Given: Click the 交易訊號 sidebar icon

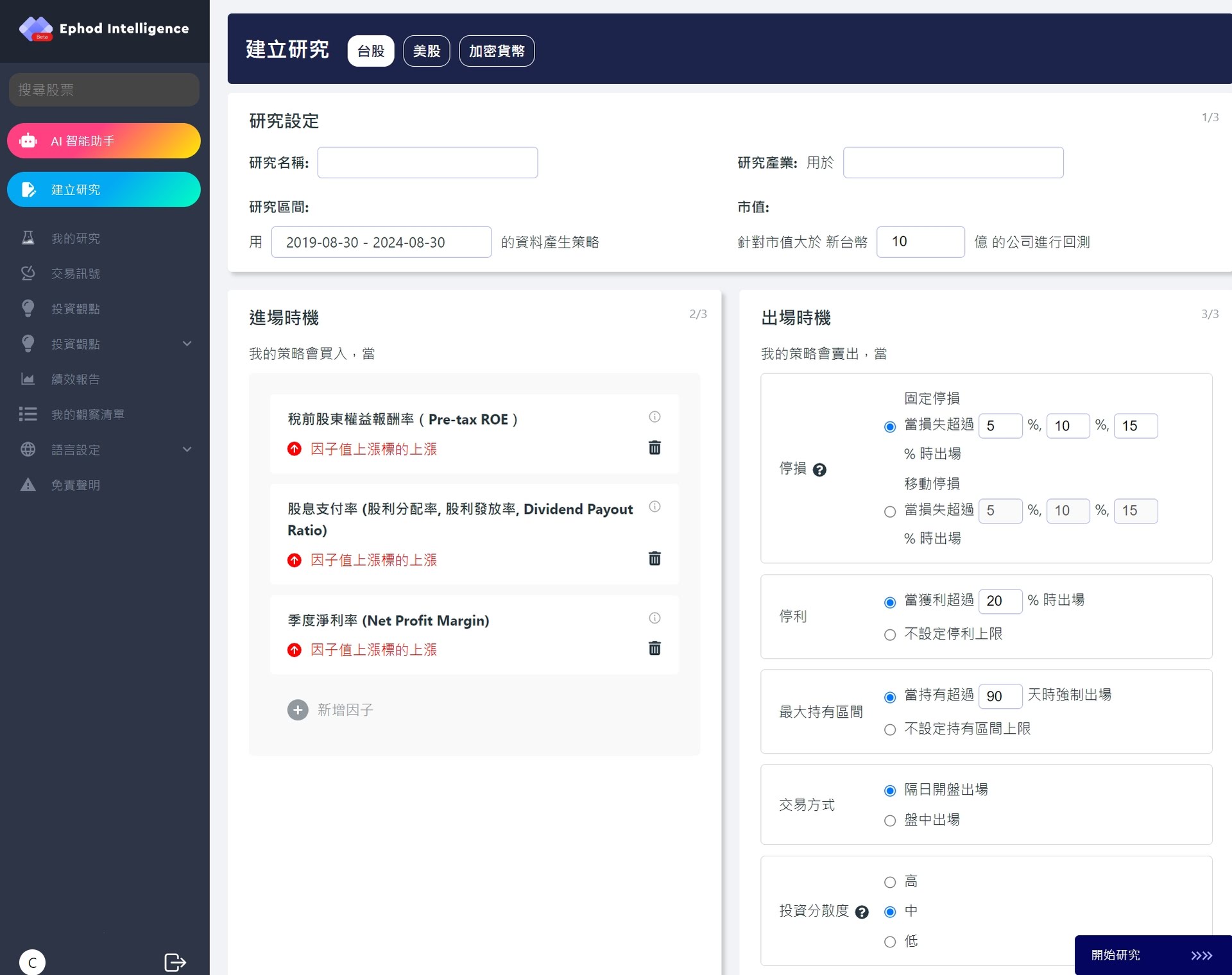Looking at the screenshot, I should coord(28,274).
